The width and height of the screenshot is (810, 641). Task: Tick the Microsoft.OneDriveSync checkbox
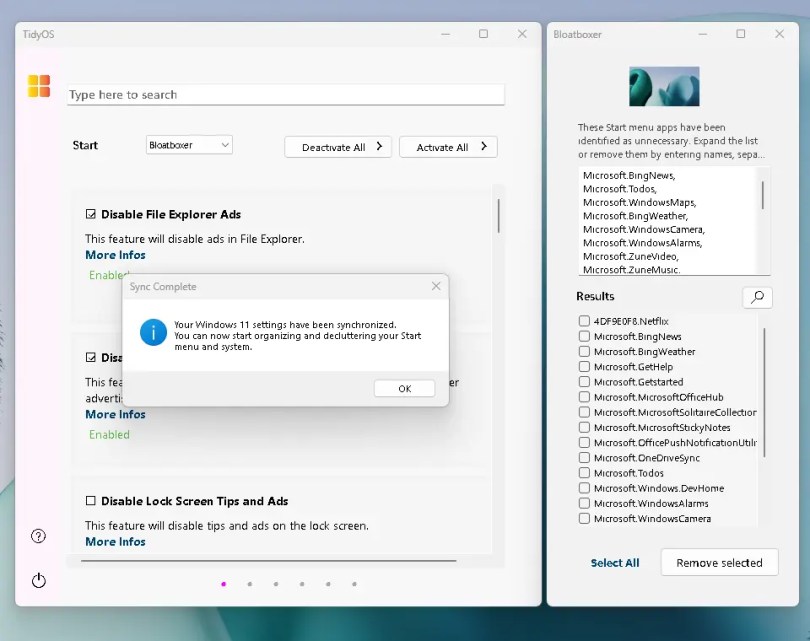click(584, 458)
